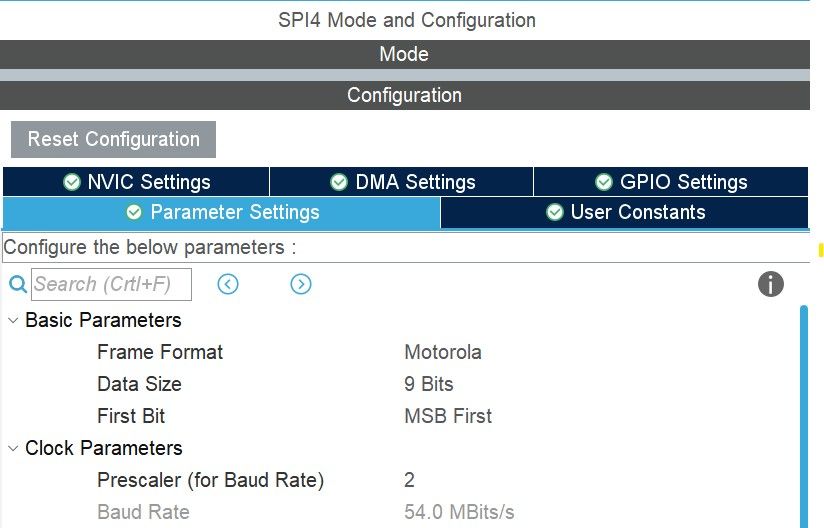Image resolution: width=824 pixels, height=528 pixels.
Task: Open the Frame Format Motorola value
Action: tap(443, 352)
